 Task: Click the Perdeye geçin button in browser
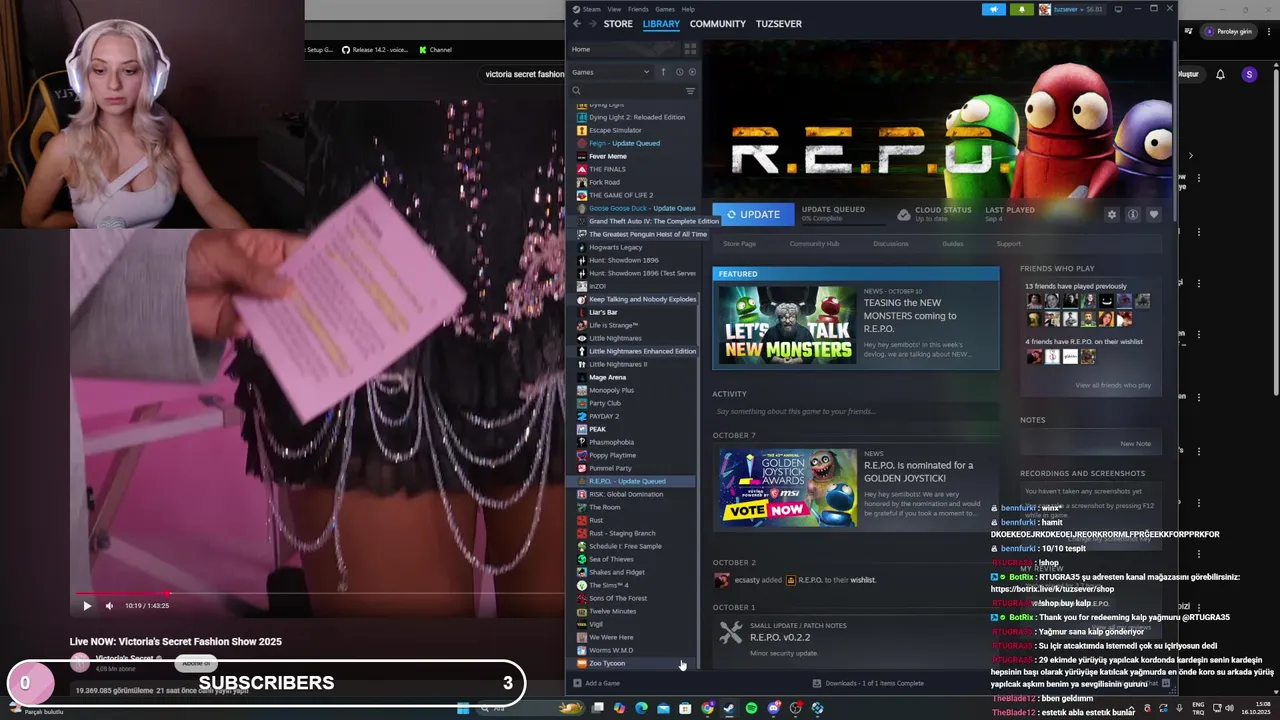1229,31
